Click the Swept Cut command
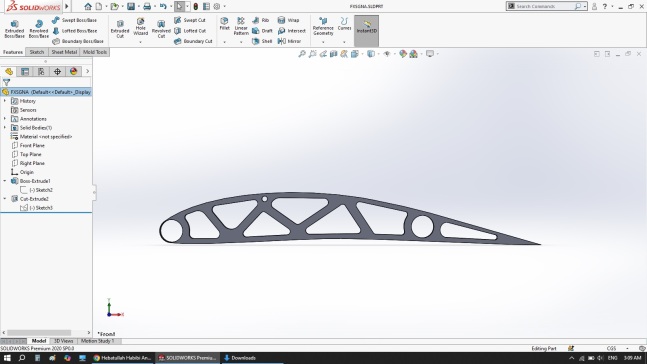The image size is (647, 364). 189,20
